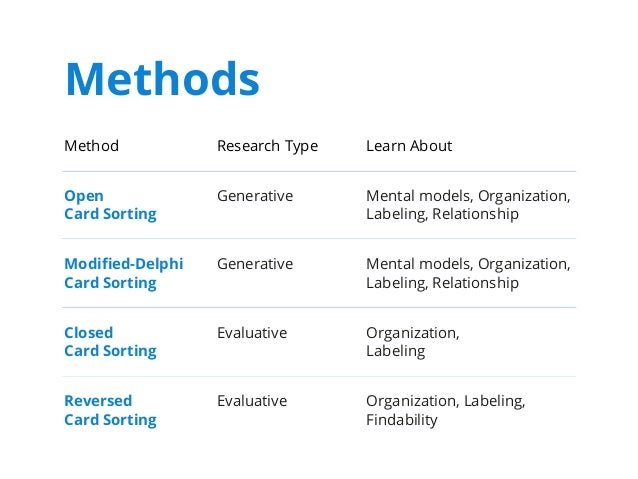Screen dimensions: 638x479
Task: Click the word Modified-Delphi in the second row
Action: pyautogui.click(x=124, y=264)
